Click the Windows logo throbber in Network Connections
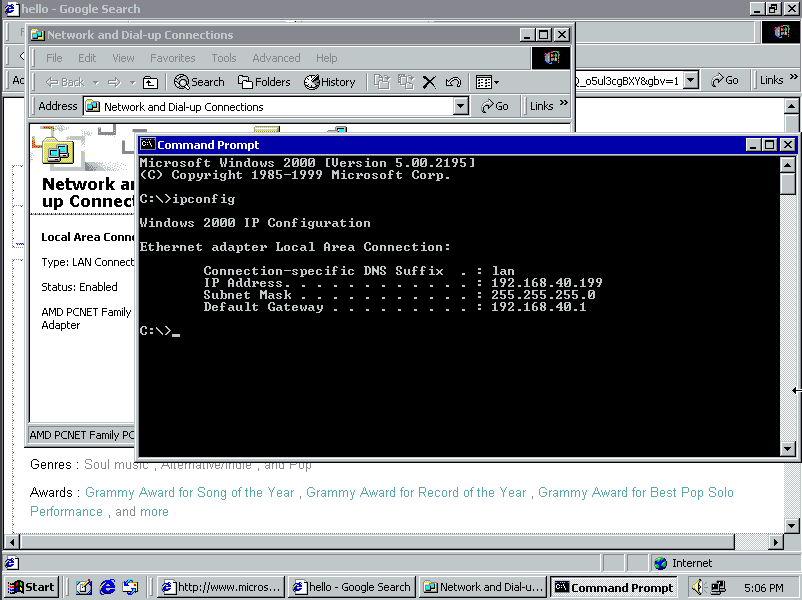This screenshot has width=802, height=600. tap(551, 58)
